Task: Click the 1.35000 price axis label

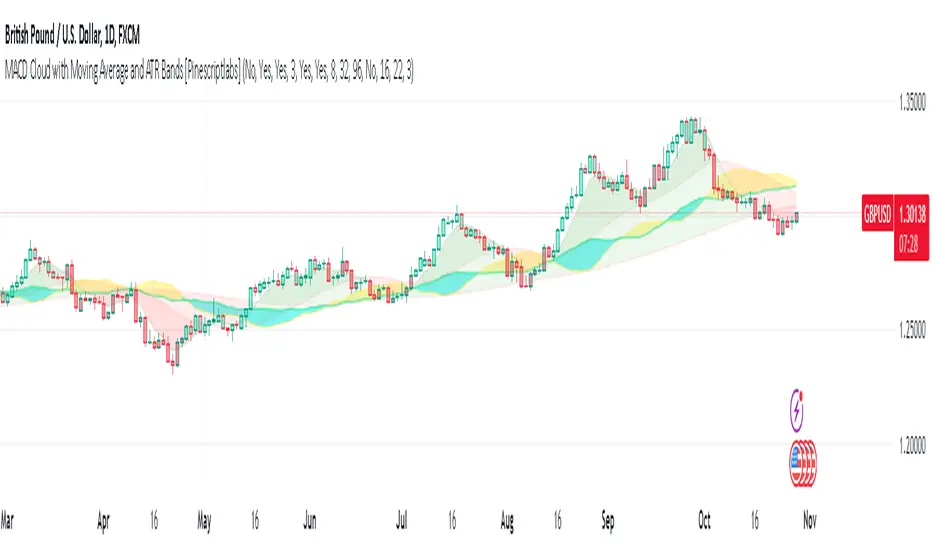Action: click(913, 103)
